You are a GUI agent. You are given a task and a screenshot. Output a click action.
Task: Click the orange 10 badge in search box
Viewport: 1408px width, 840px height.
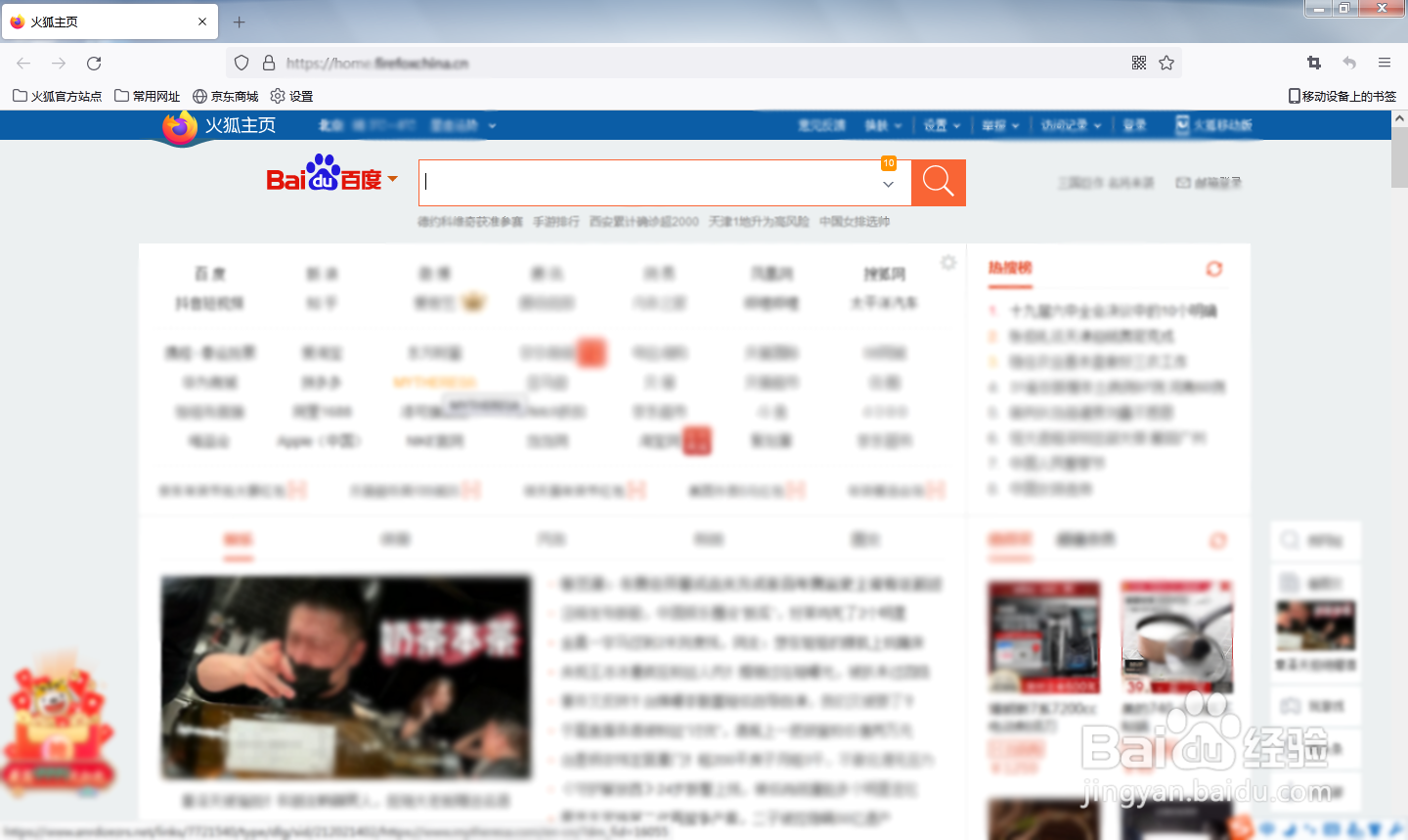coord(888,163)
